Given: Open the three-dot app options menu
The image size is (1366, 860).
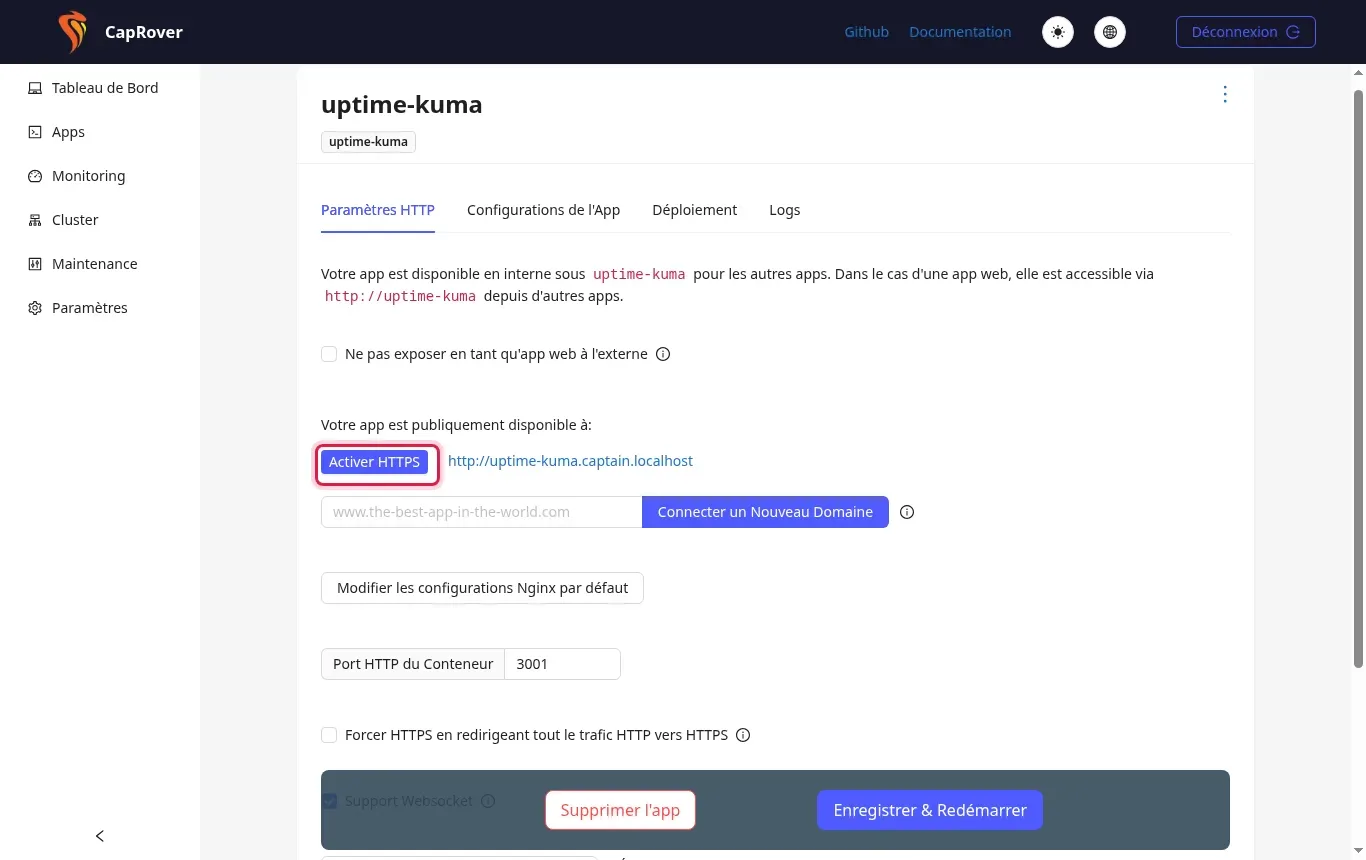Looking at the screenshot, I should pos(1225,94).
